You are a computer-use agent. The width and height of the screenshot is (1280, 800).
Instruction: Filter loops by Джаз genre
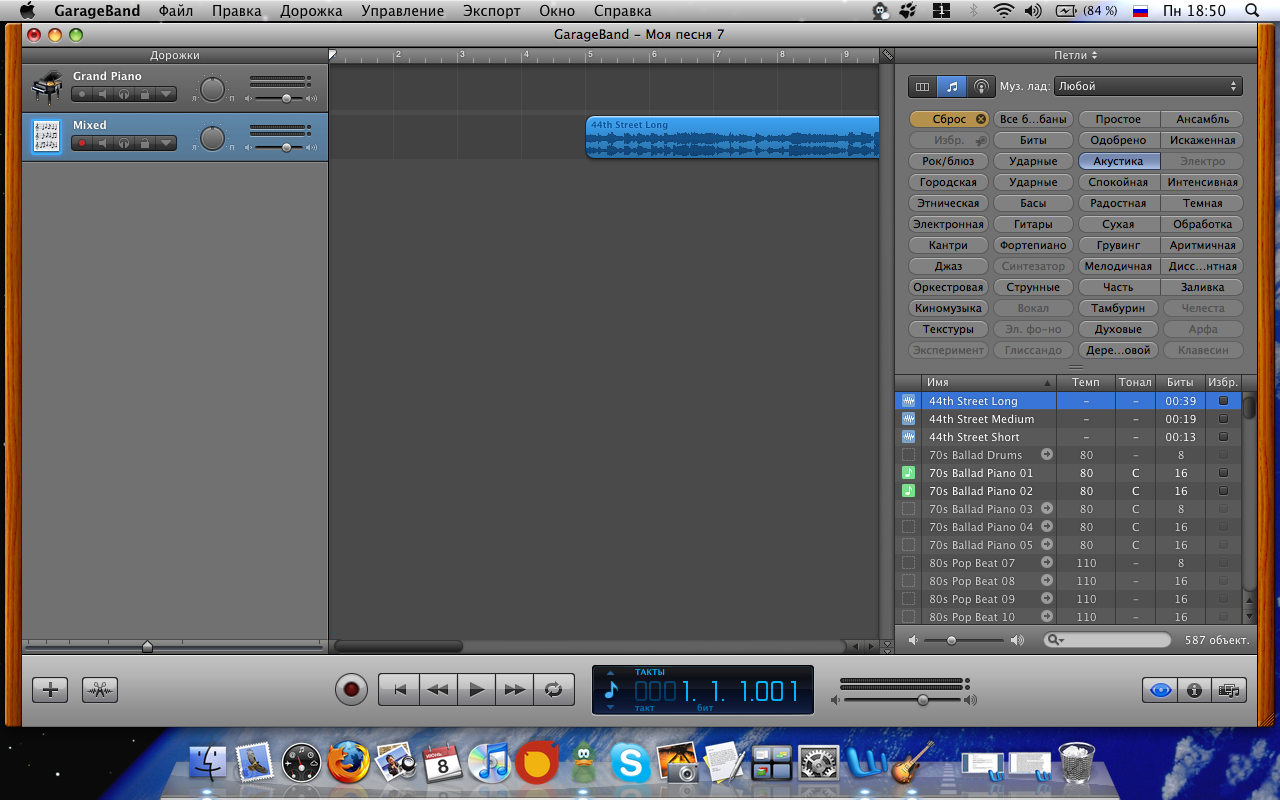coord(948,266)
